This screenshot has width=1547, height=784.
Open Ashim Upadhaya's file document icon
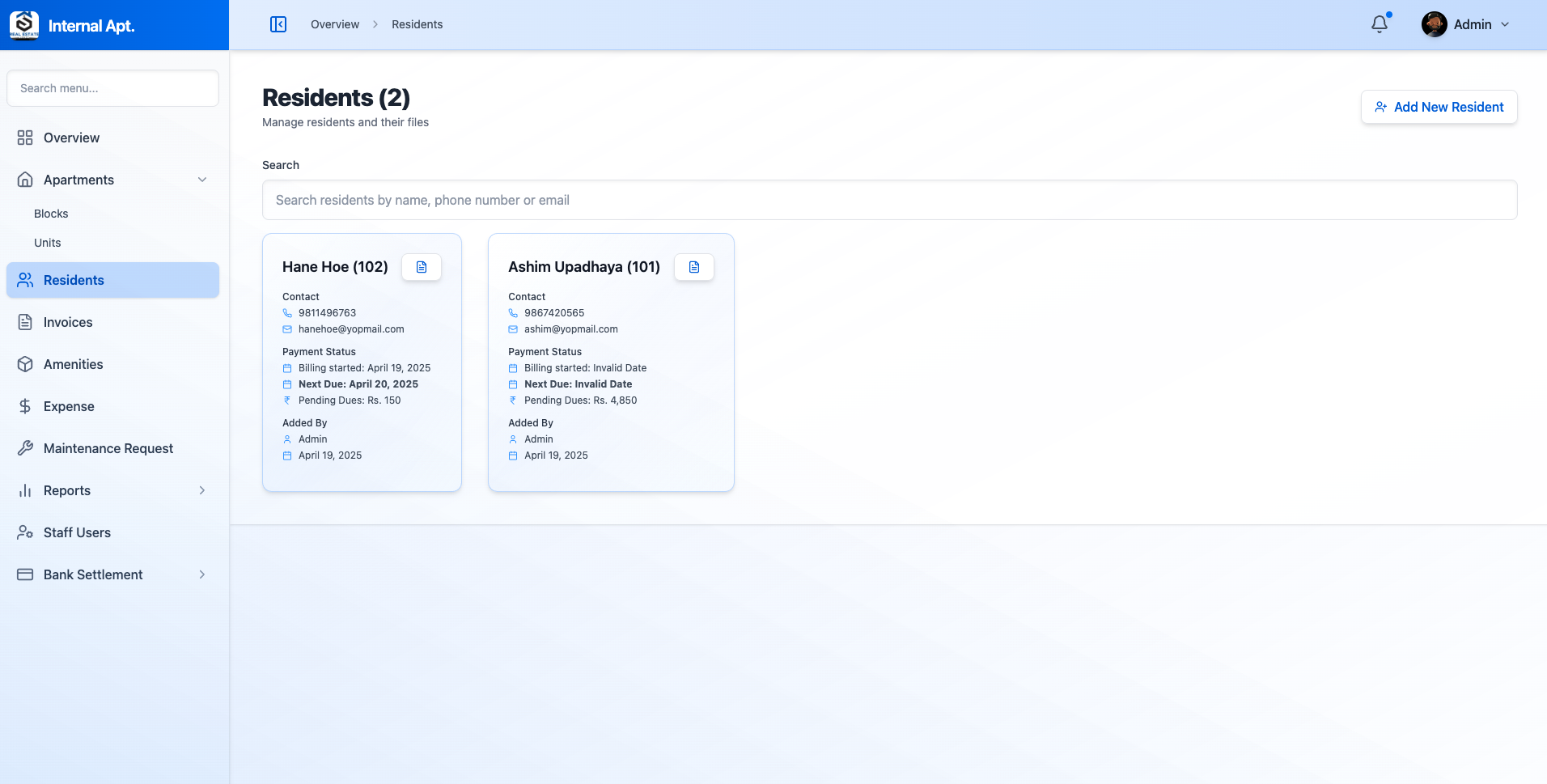pos(693,266)
